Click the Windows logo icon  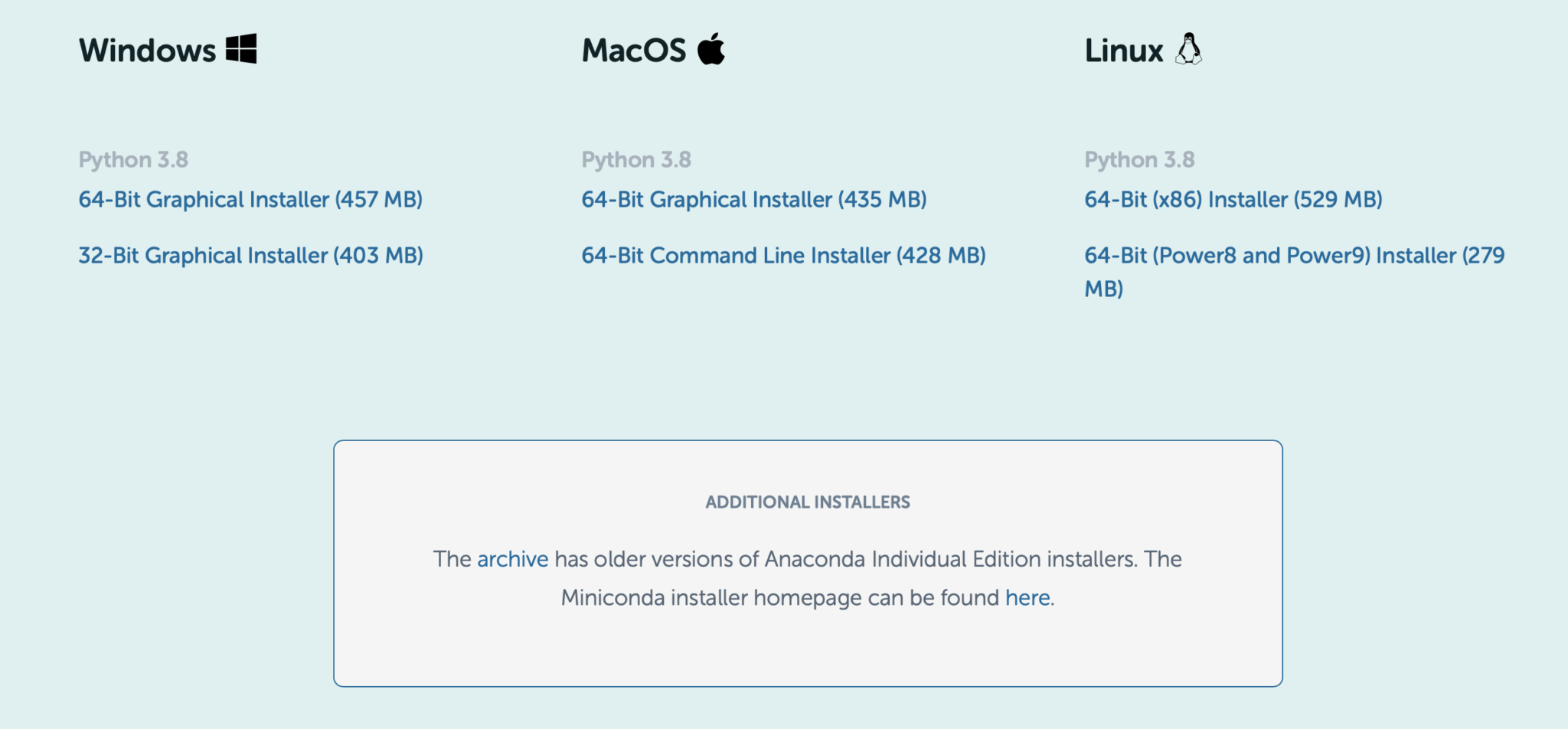coord(241,49)
